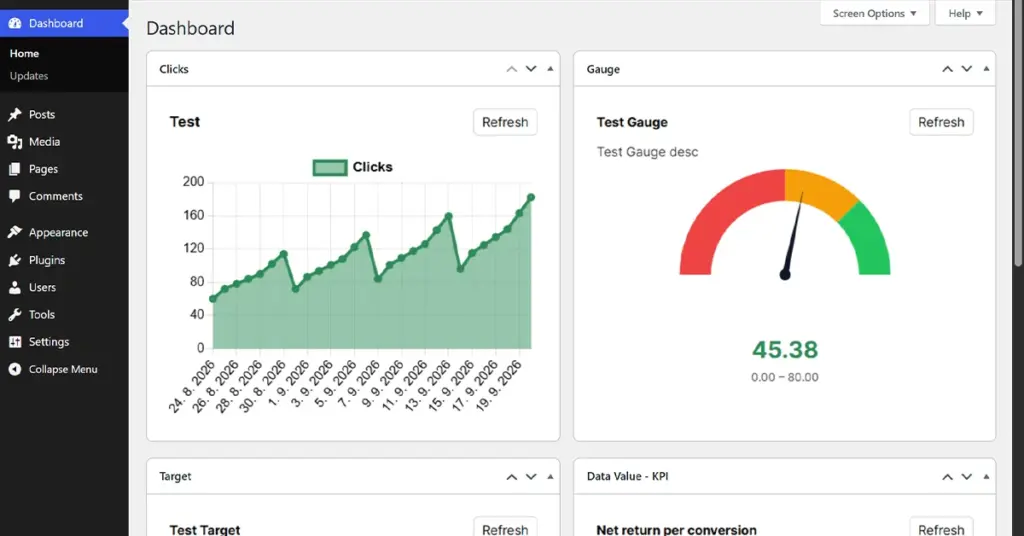Open the Dashboard menu item
The image size is (1024, 536).
pyautogui.click(x=64, y=24)
